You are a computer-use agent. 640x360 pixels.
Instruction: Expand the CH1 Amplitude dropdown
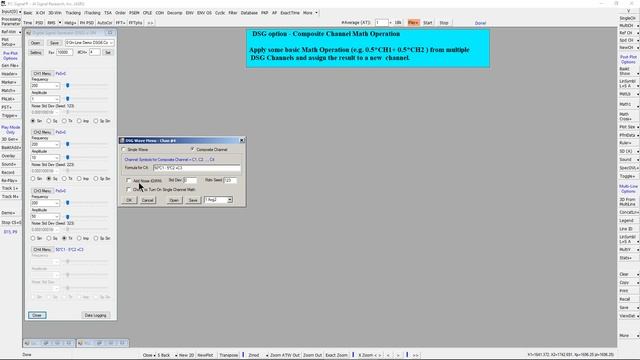57,99
